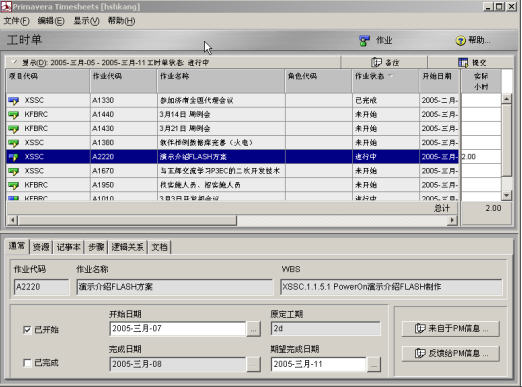This screenshot has height=387, width=522.
Task: Sort by 作业代码 column header
Action: tap(123, 81)
